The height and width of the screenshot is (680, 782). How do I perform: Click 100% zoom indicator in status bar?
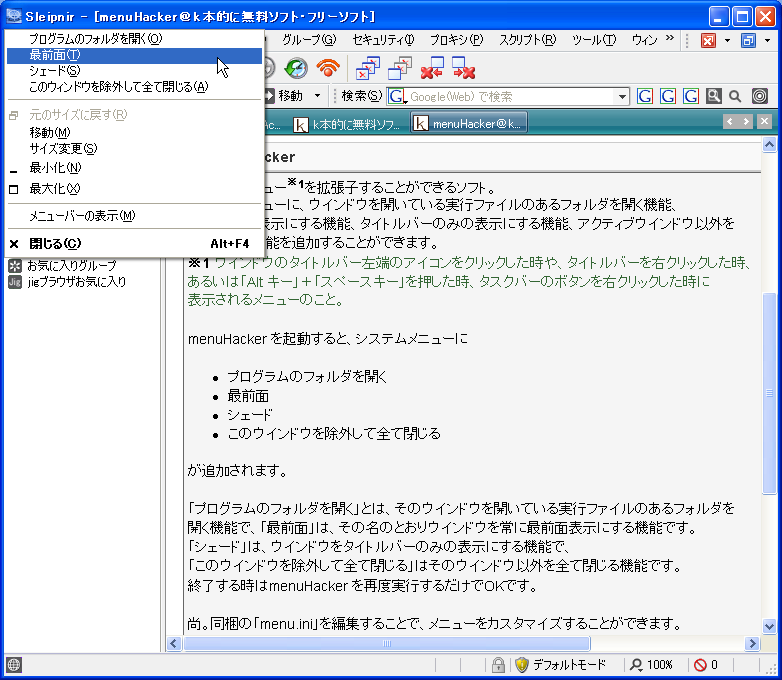[651, 665]
